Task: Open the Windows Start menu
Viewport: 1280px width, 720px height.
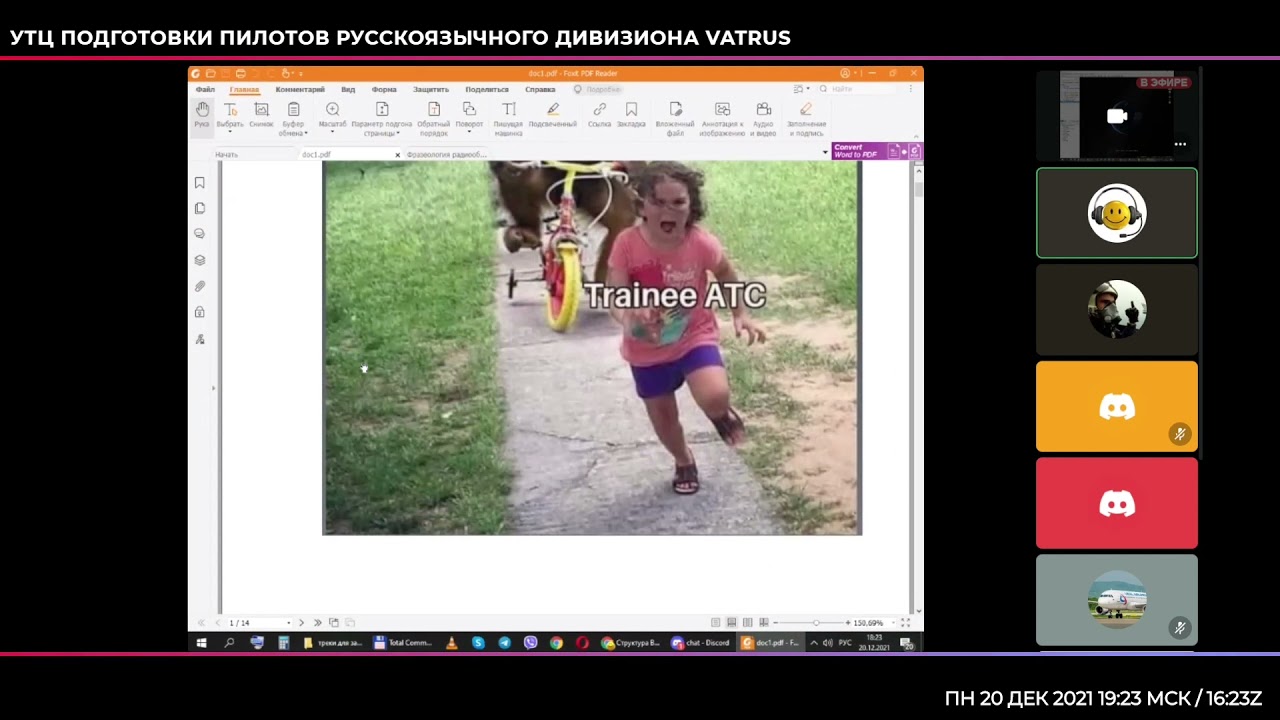Action: coord(201,643)
